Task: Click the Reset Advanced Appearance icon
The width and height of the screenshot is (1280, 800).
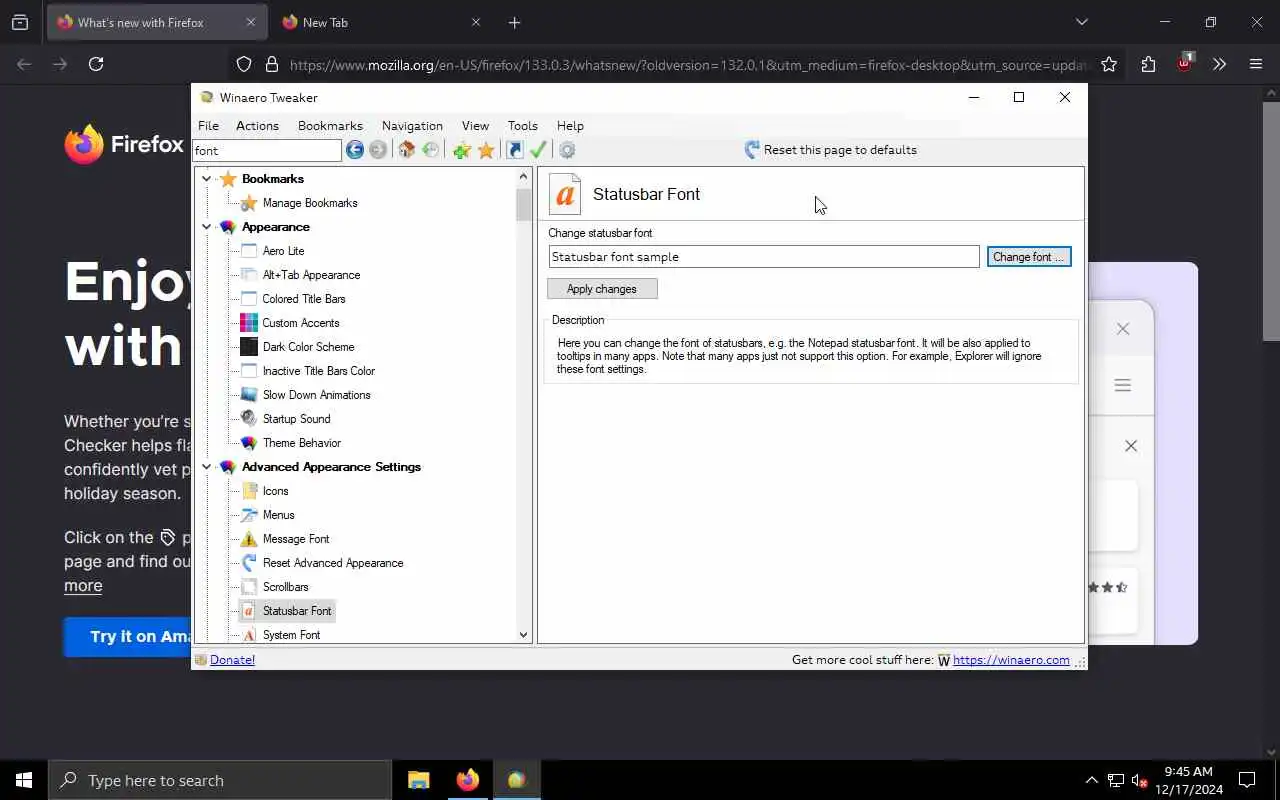Action: pos(249,563)
